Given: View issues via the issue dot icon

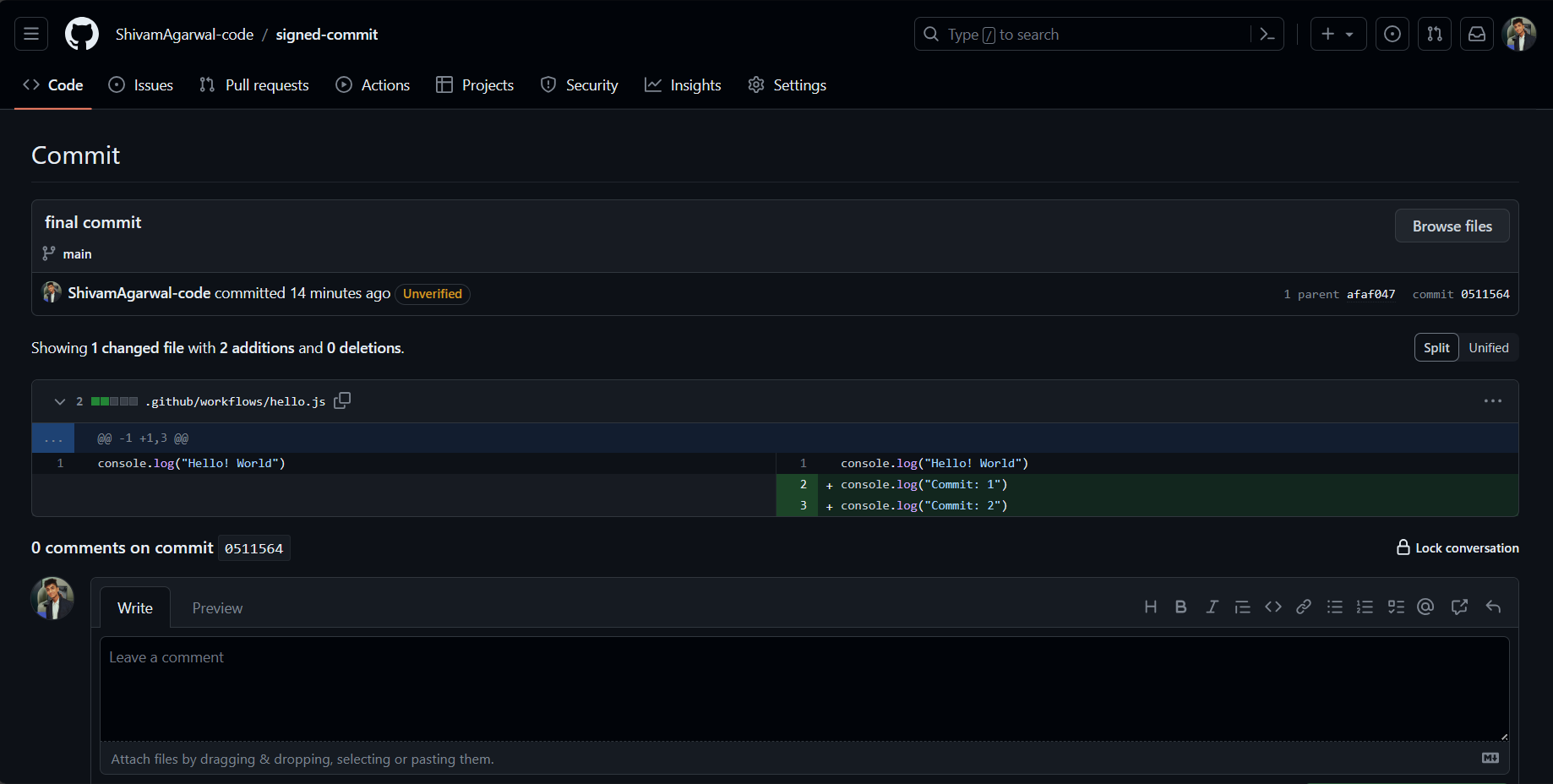Looking at the screenshot, I should click(1392, 34).
